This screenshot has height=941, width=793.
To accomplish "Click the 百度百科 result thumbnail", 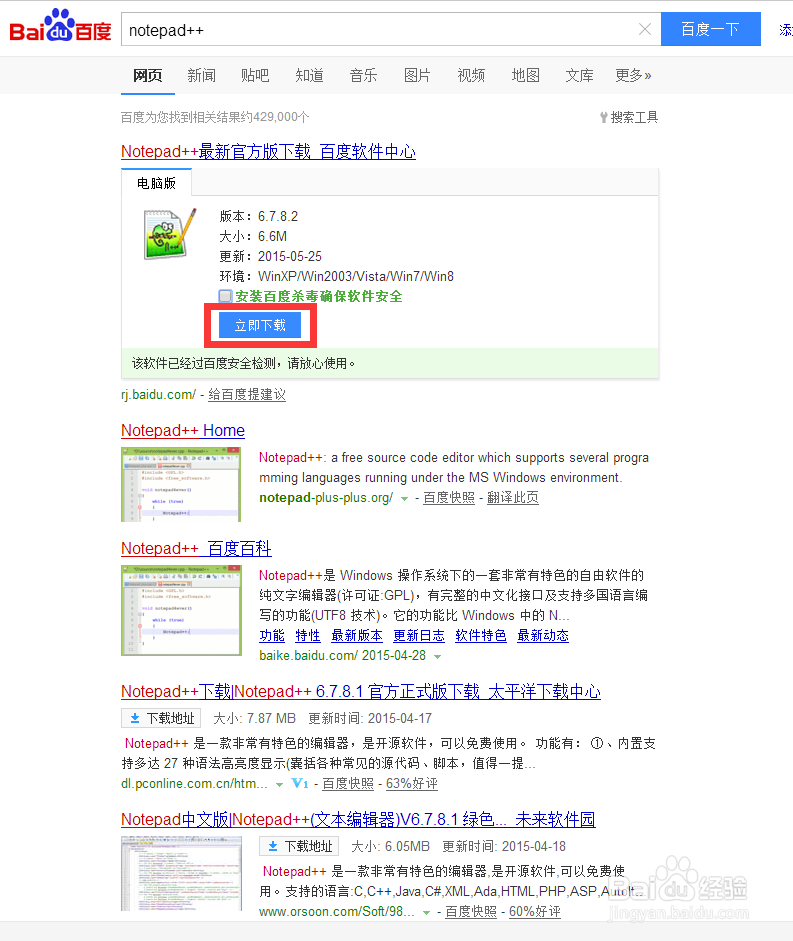I will (181, 610).
